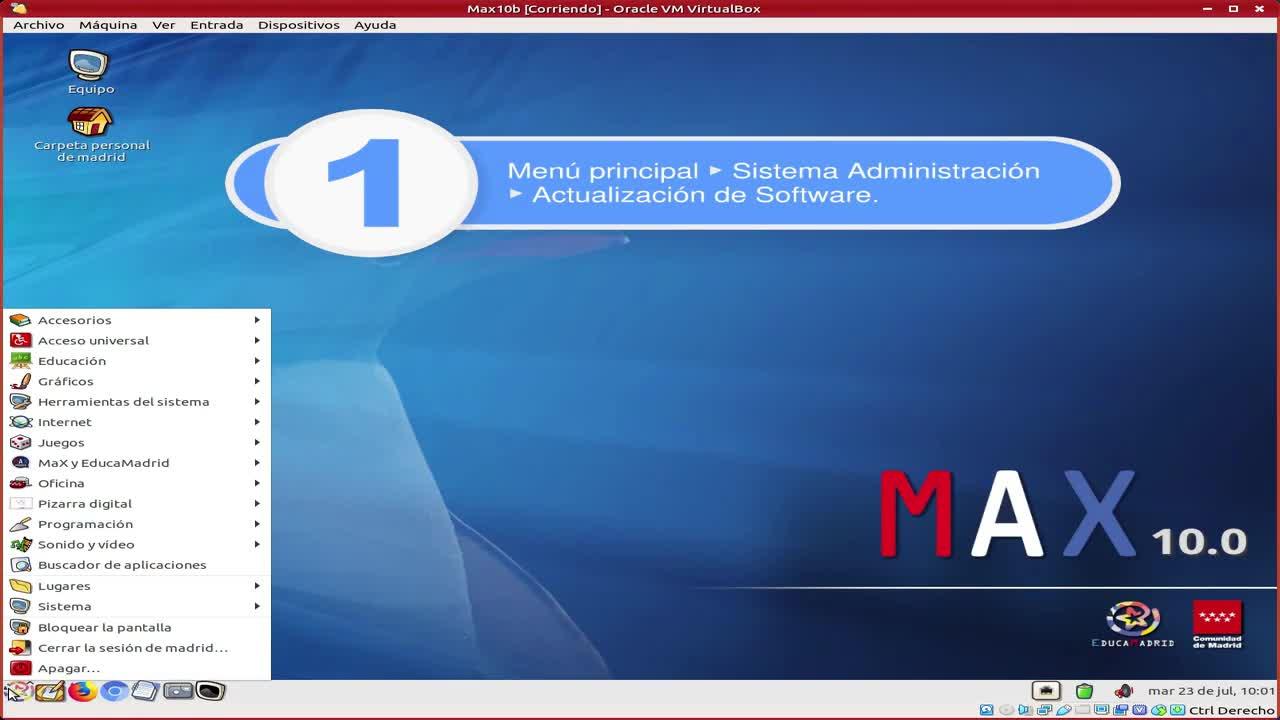Click the main menu launcher in the panel

tap(18, 691)
